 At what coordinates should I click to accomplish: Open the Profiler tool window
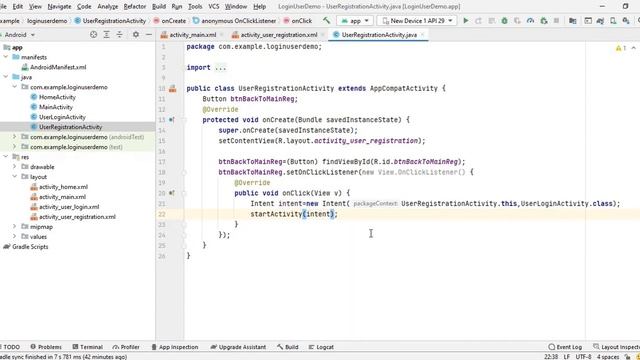pos(126,347)
